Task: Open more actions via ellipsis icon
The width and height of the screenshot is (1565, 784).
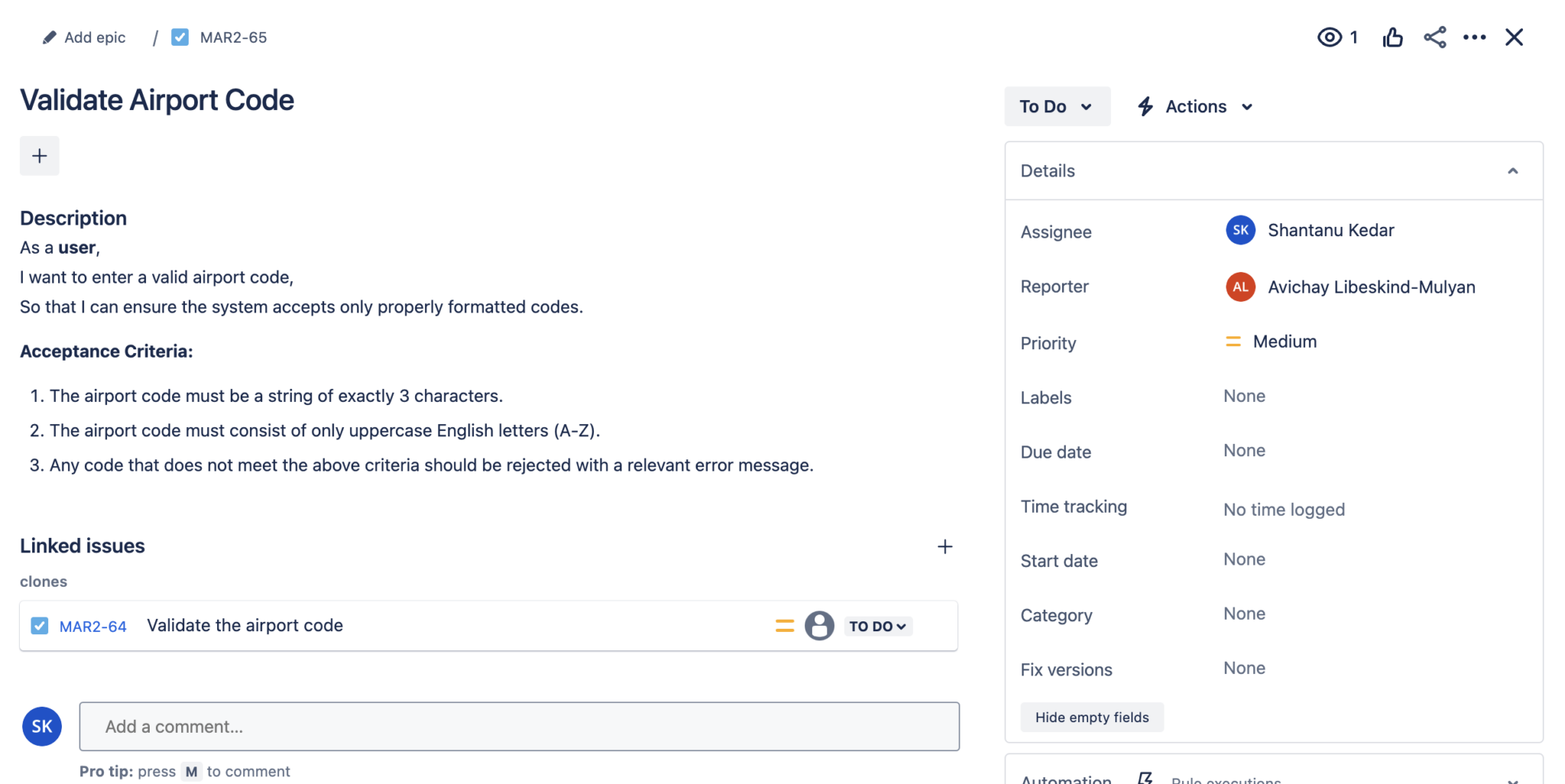Action: (1474, 37)
